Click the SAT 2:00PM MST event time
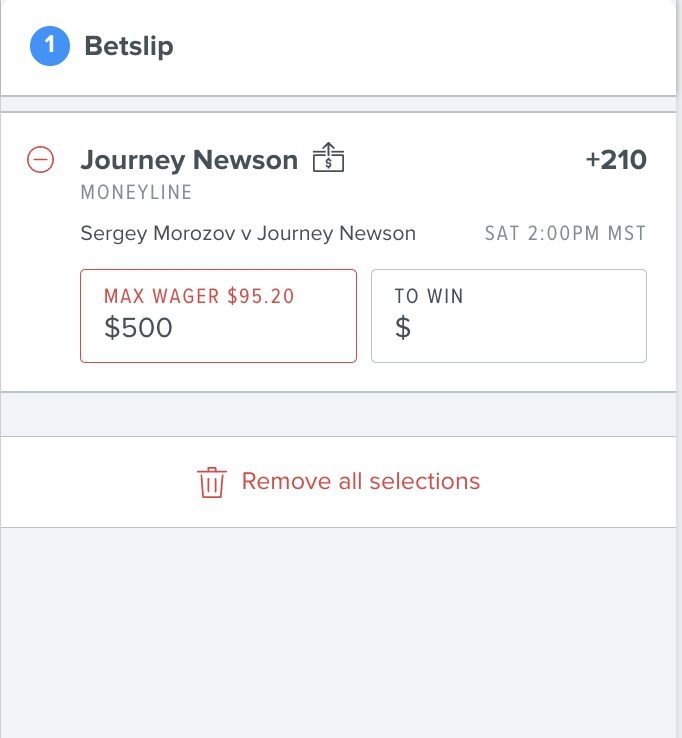The width and height of the screenshot is (682, 738). 566,233
